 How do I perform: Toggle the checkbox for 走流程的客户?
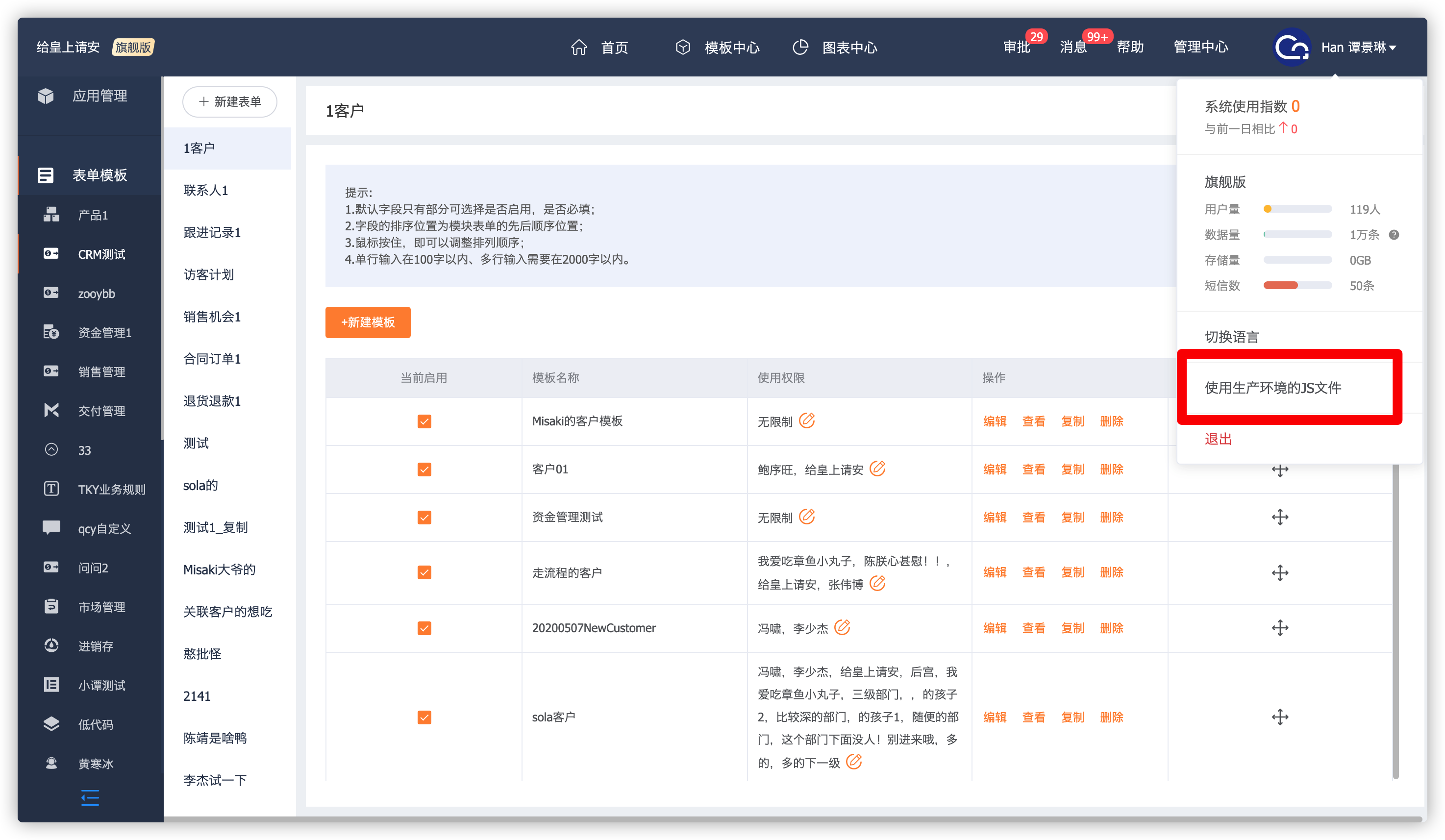pyautogui.click(x=424, y=572)
